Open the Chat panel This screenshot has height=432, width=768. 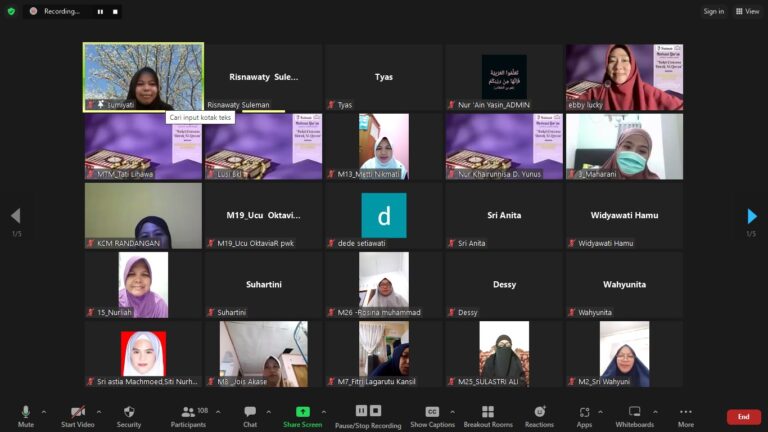[x=250, y=417]
